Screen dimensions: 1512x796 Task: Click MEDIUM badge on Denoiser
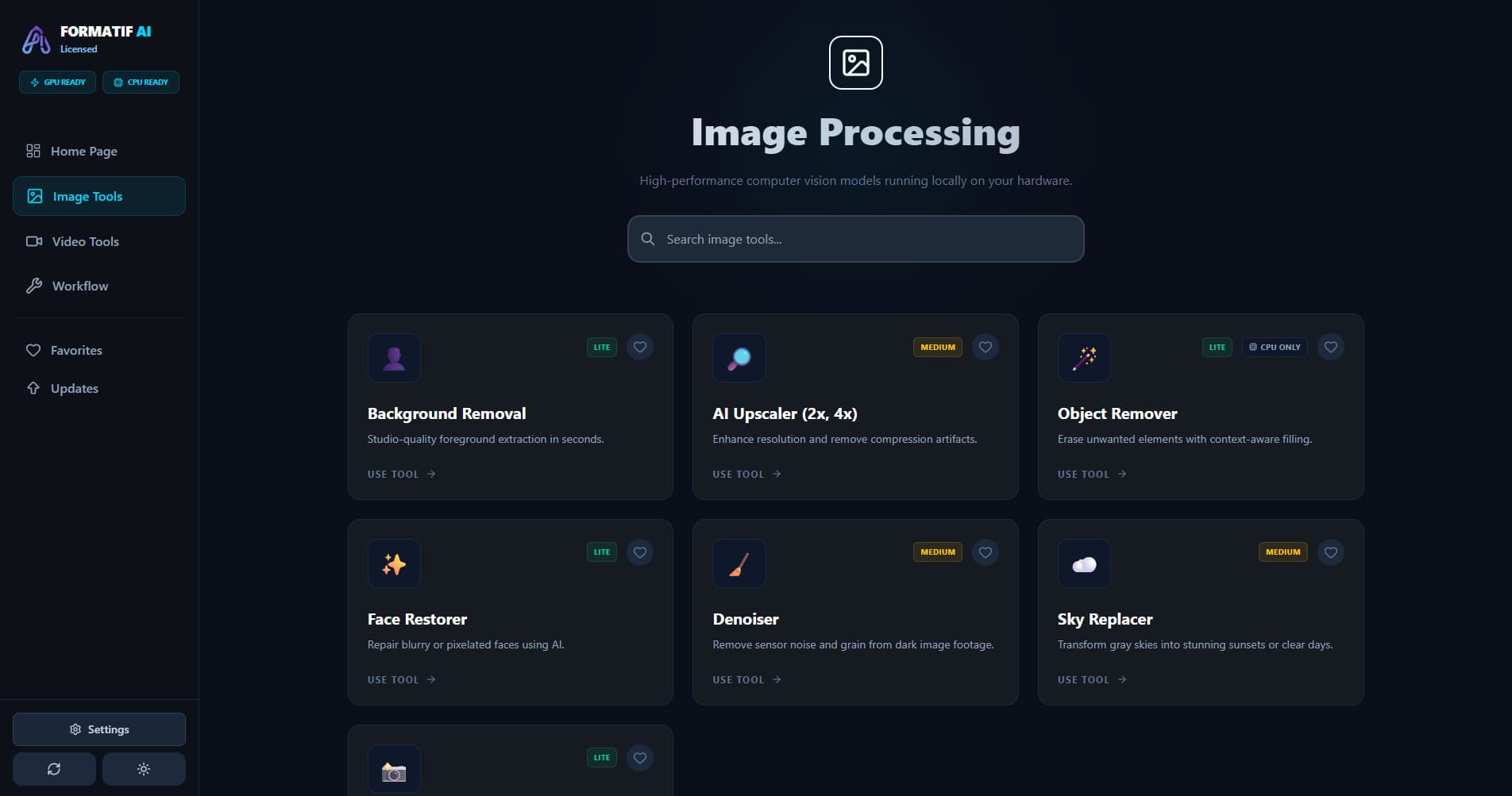[x=938, y=552]
